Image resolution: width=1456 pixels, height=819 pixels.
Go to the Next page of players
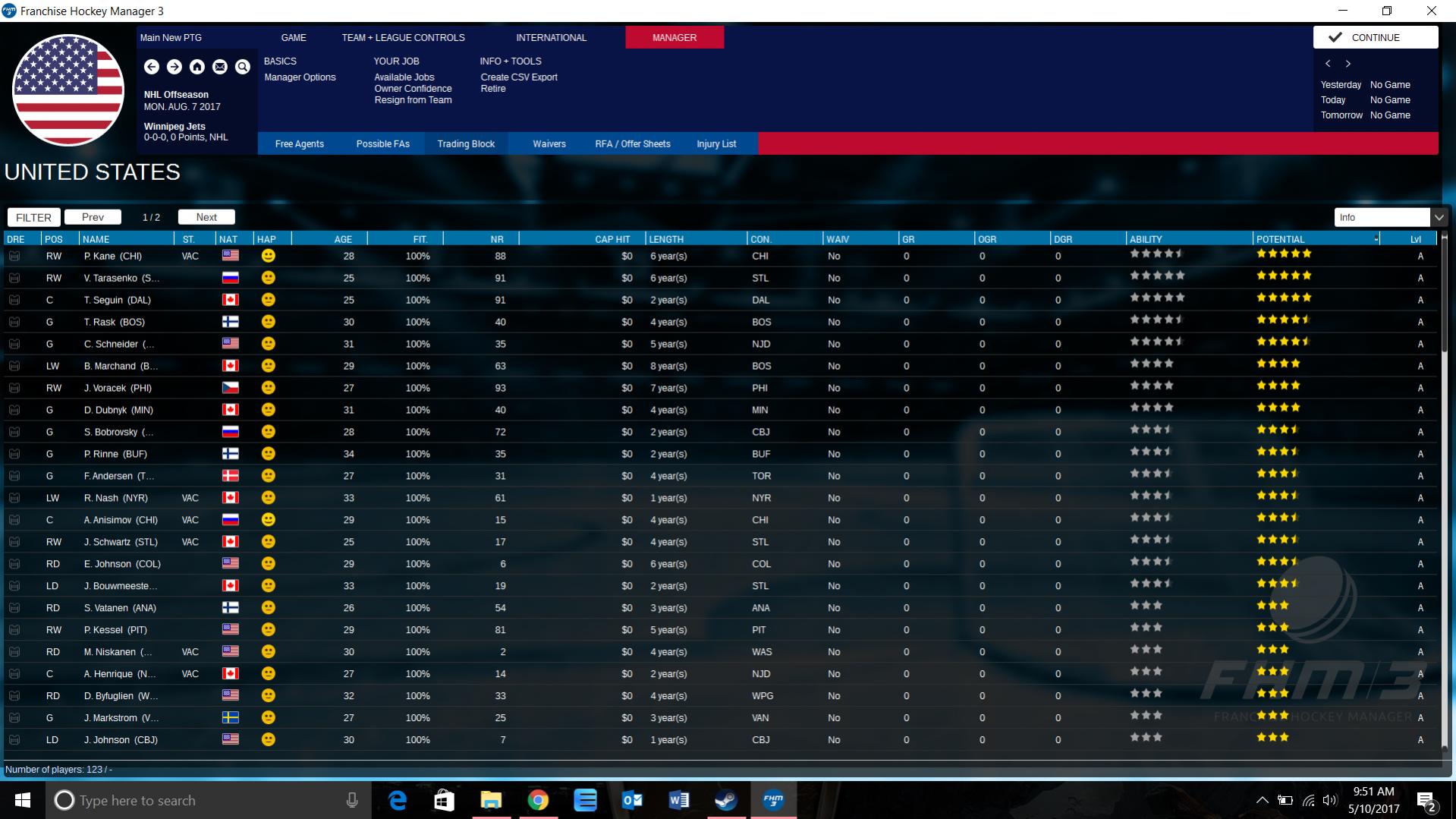(206, 217)
